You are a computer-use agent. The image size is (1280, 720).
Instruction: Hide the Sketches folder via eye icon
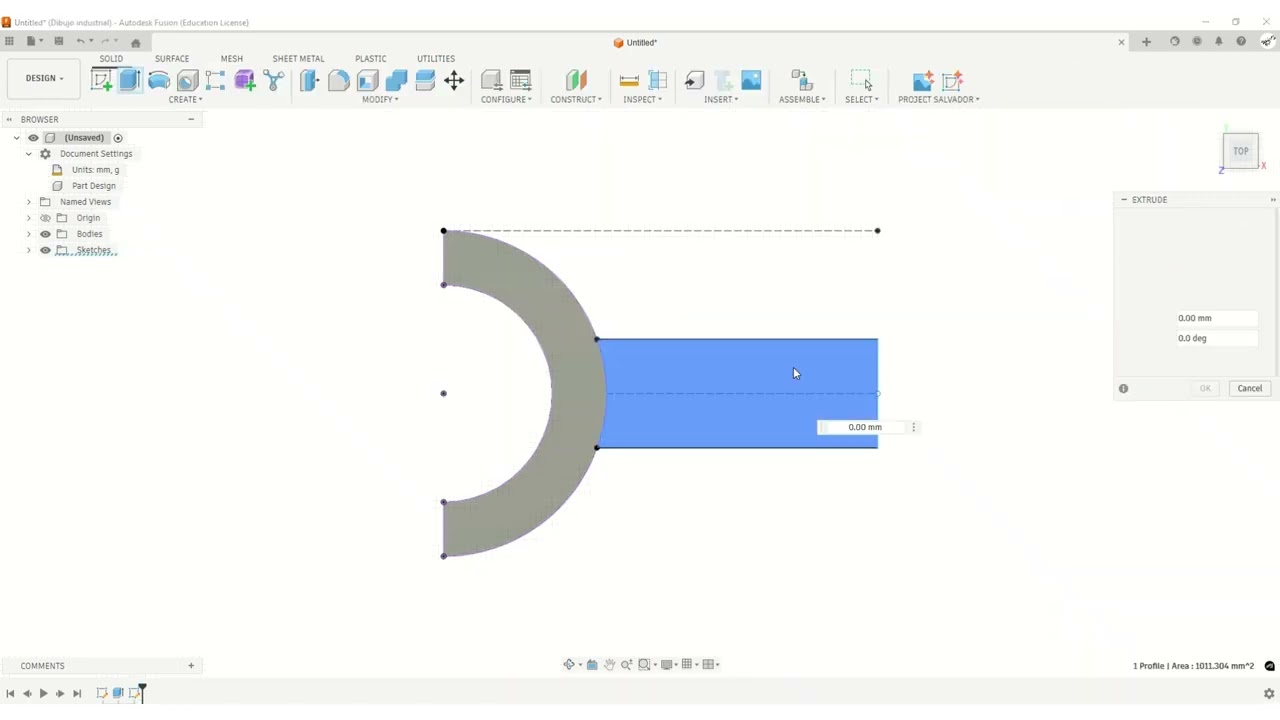tap(45, 250)
